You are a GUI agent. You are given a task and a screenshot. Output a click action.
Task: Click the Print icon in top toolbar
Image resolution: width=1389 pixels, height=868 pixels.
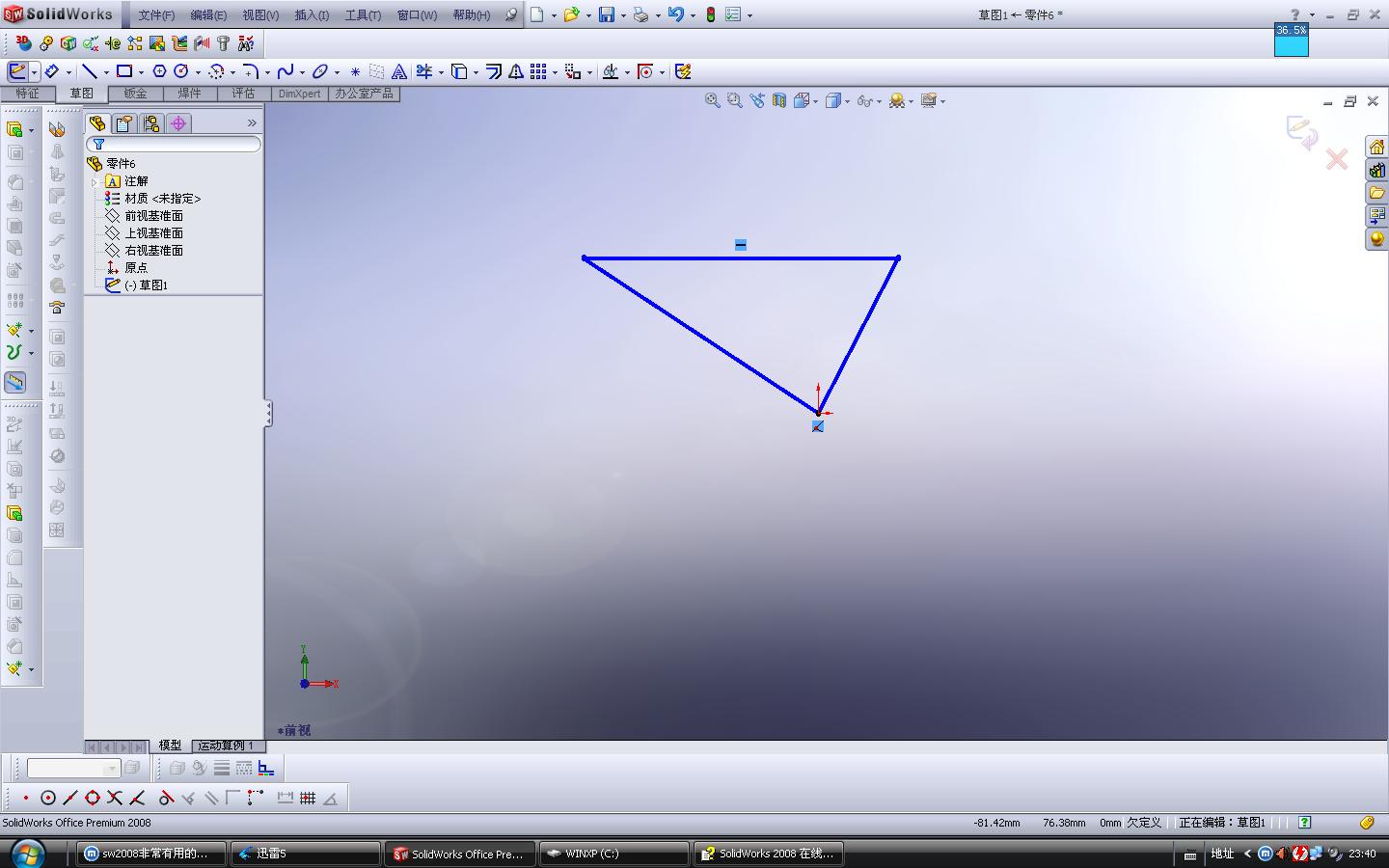640,14
